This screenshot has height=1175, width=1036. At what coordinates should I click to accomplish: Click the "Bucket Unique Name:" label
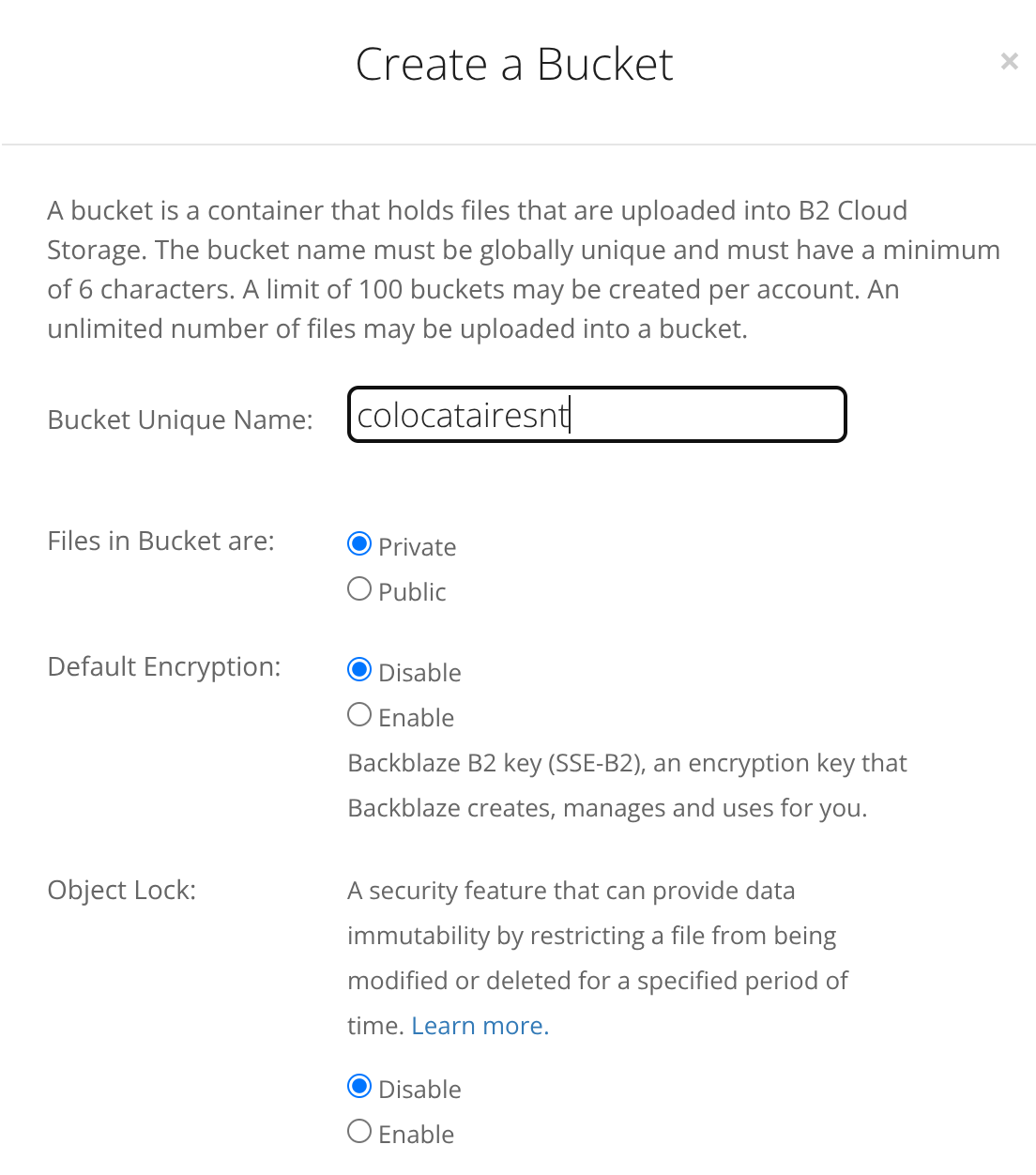coord(180,420)
